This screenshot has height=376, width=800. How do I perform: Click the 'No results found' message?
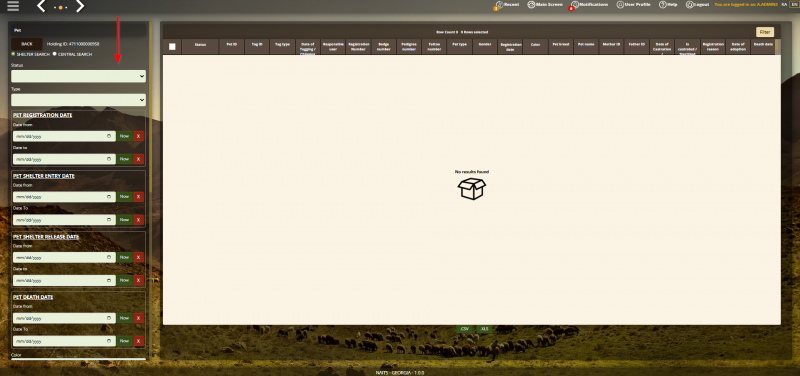472,172
